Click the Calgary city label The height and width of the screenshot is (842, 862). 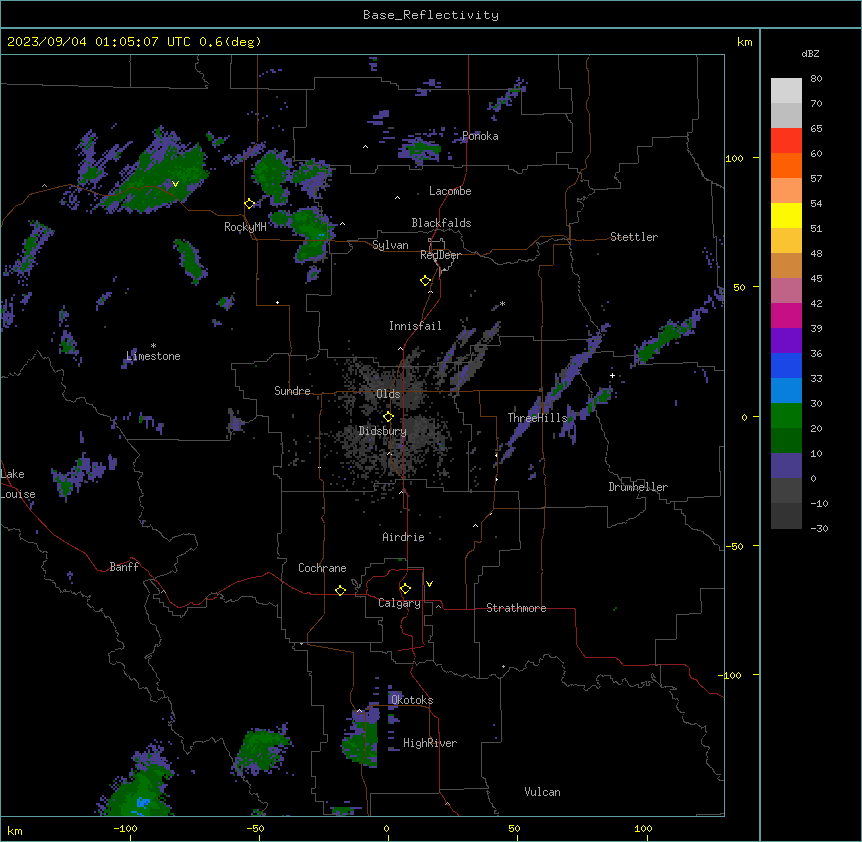[400, 603]
